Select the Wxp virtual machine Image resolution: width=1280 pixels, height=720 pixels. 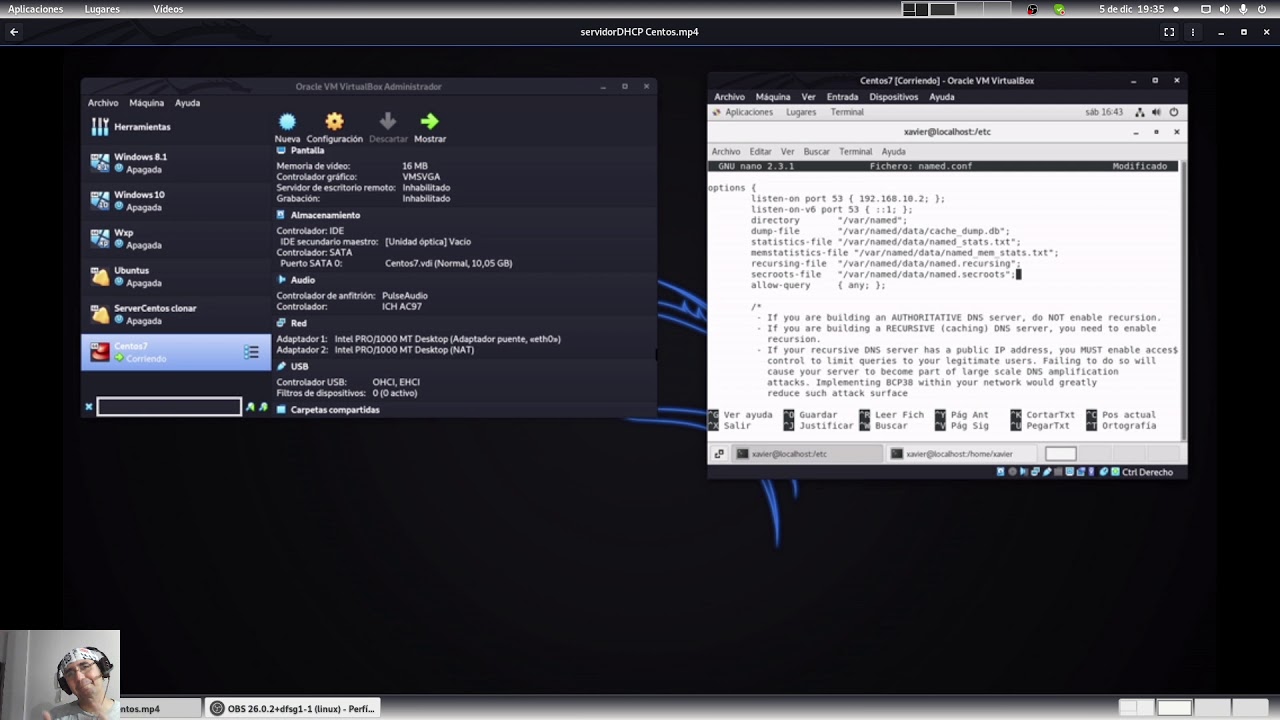176,238
